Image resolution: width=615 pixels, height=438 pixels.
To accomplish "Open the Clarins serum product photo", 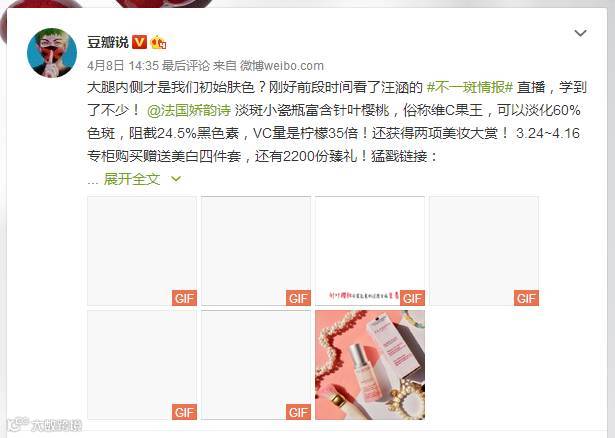I will click(x=370, y=365).
